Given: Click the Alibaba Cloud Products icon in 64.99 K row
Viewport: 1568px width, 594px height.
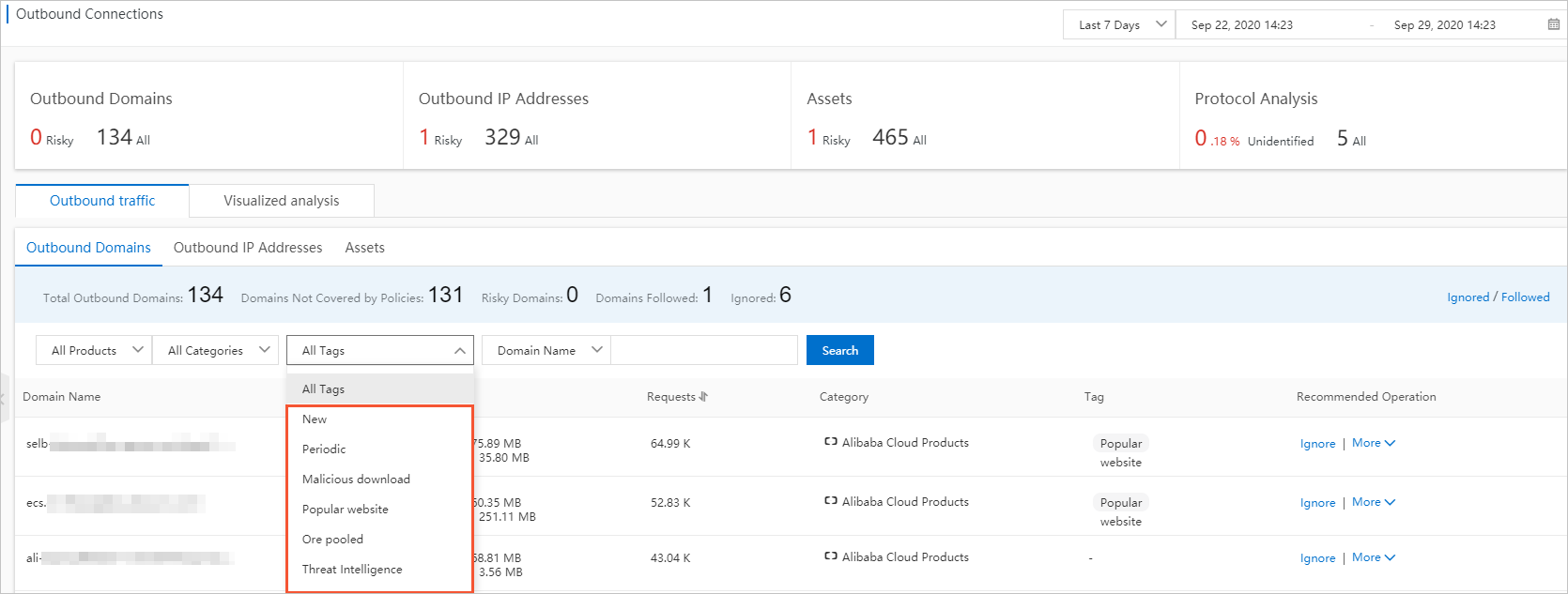Looking at the screenshot, I should click(830, 442).
